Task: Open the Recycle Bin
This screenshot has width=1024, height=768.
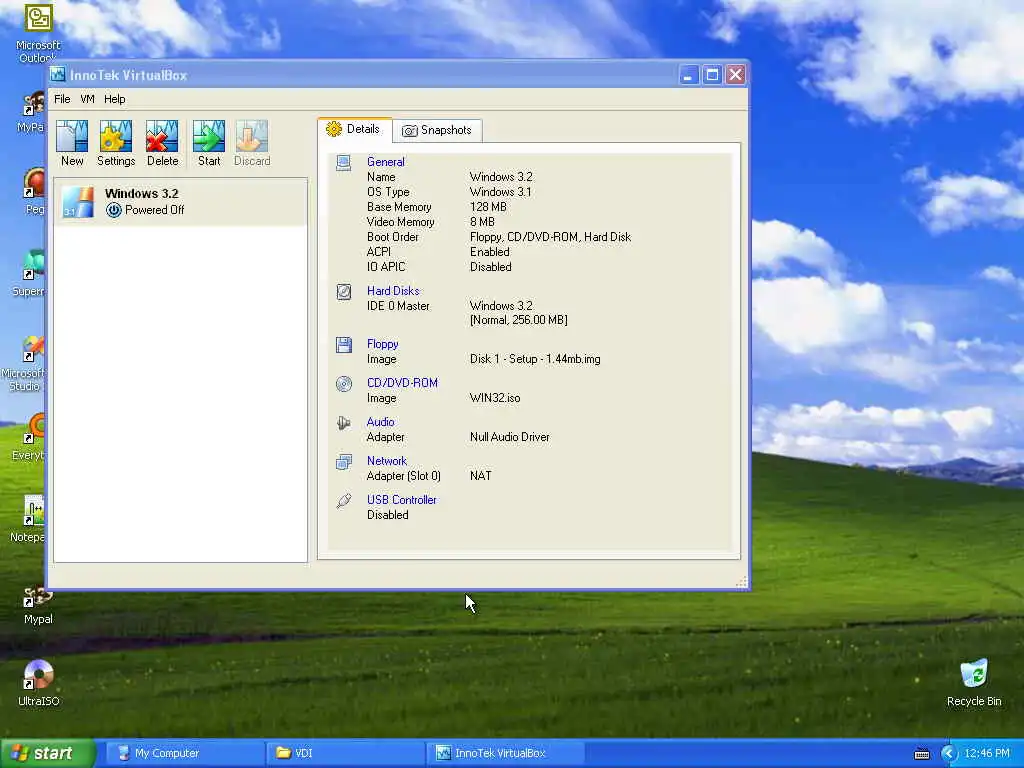Action: tap(974, 683)
